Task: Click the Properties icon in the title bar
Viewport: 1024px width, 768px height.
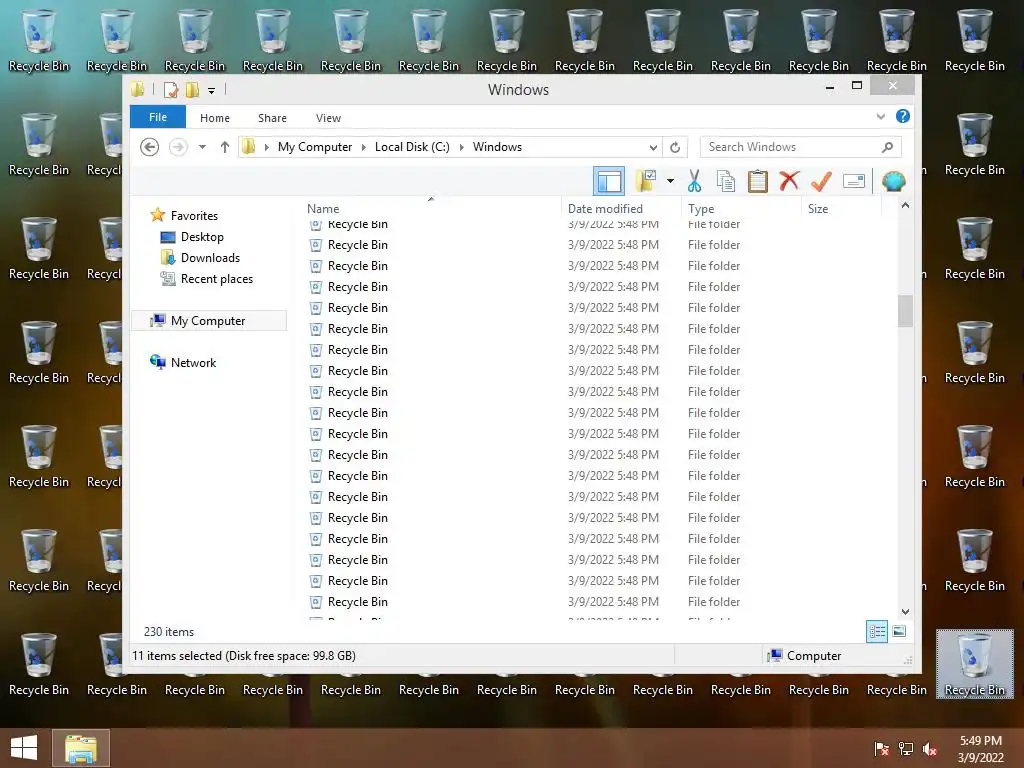Action: [x=170, y=89]
